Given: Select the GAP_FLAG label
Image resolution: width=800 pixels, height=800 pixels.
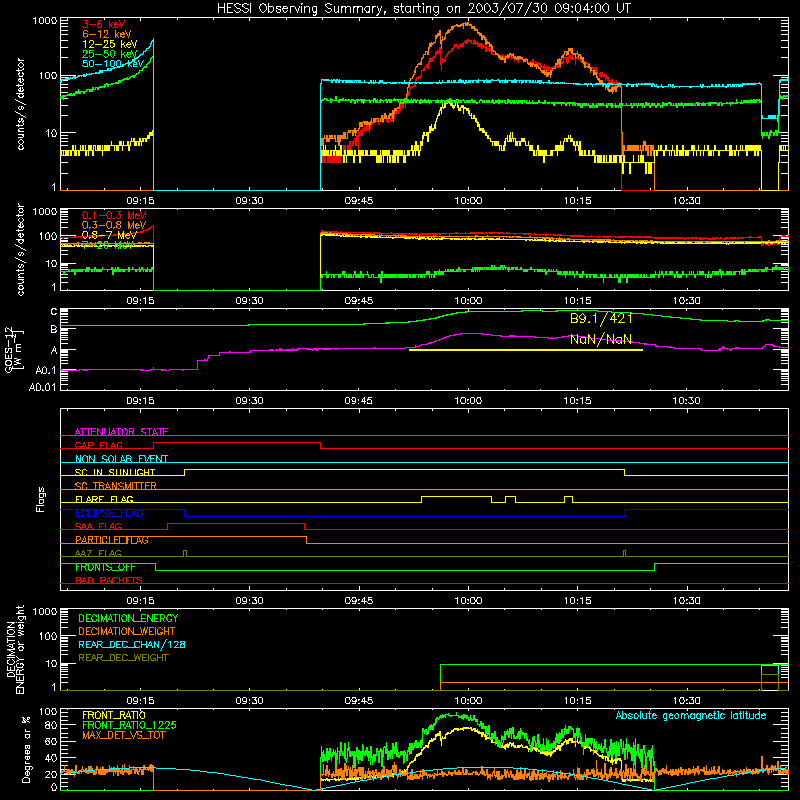Looking at the screenshot, I should pyautogui.click(x=98, y=445).
